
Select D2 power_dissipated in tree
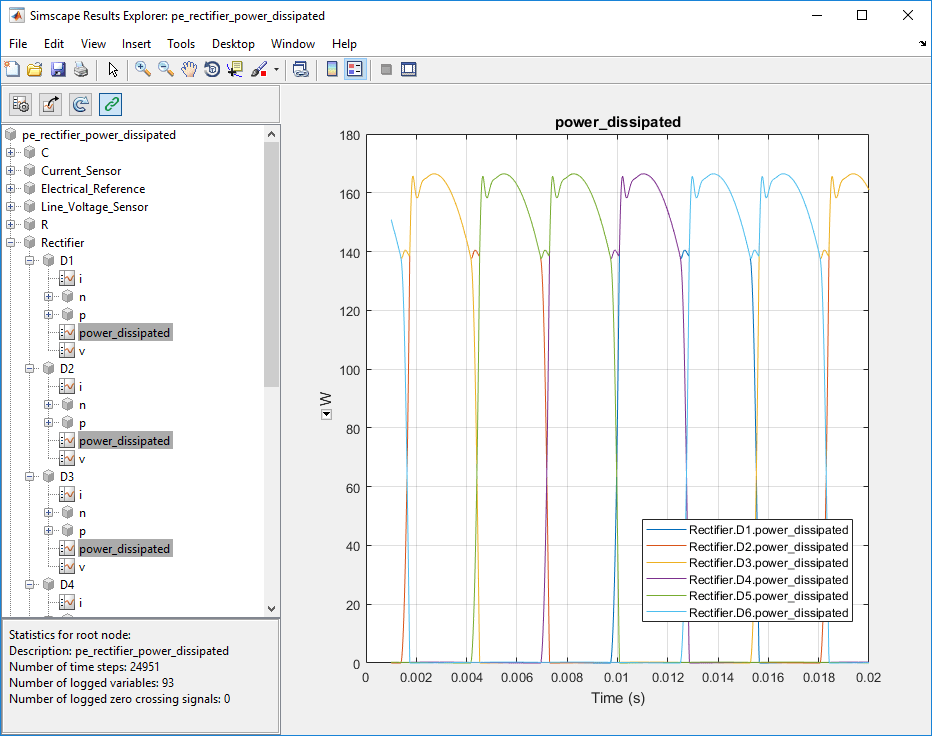(x=125, y=441)
